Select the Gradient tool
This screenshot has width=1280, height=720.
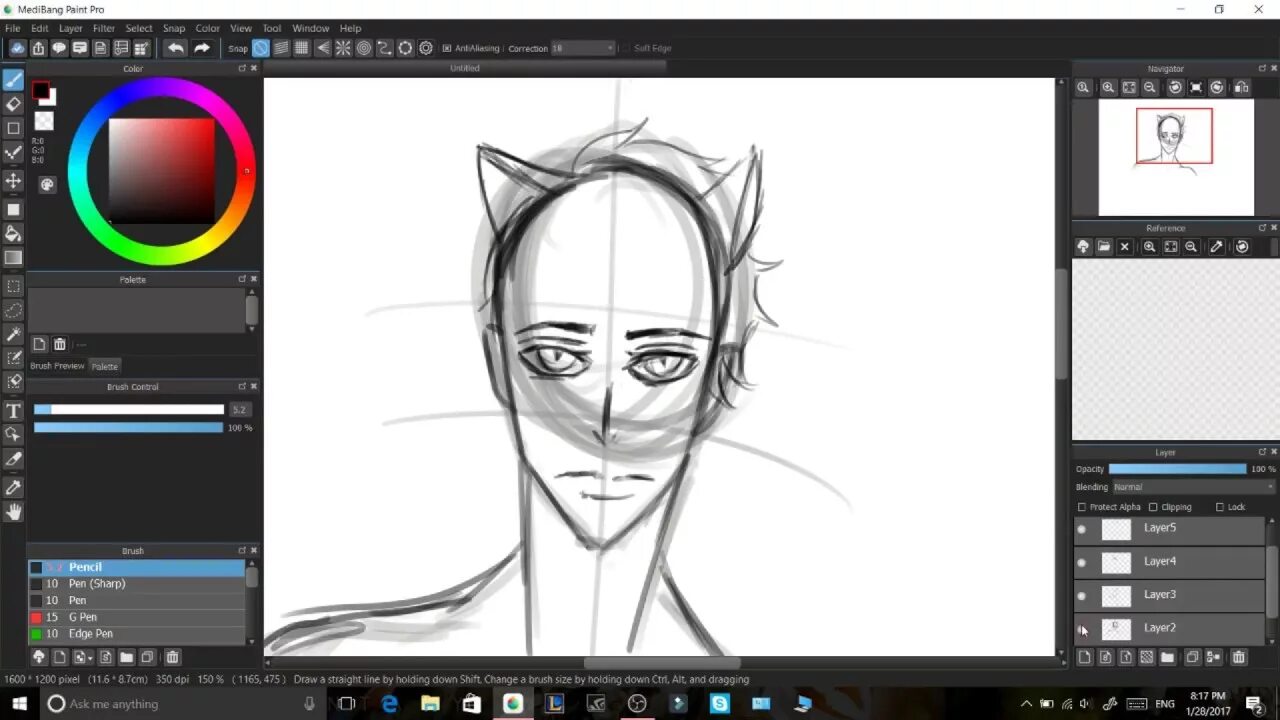coord(13,258)
